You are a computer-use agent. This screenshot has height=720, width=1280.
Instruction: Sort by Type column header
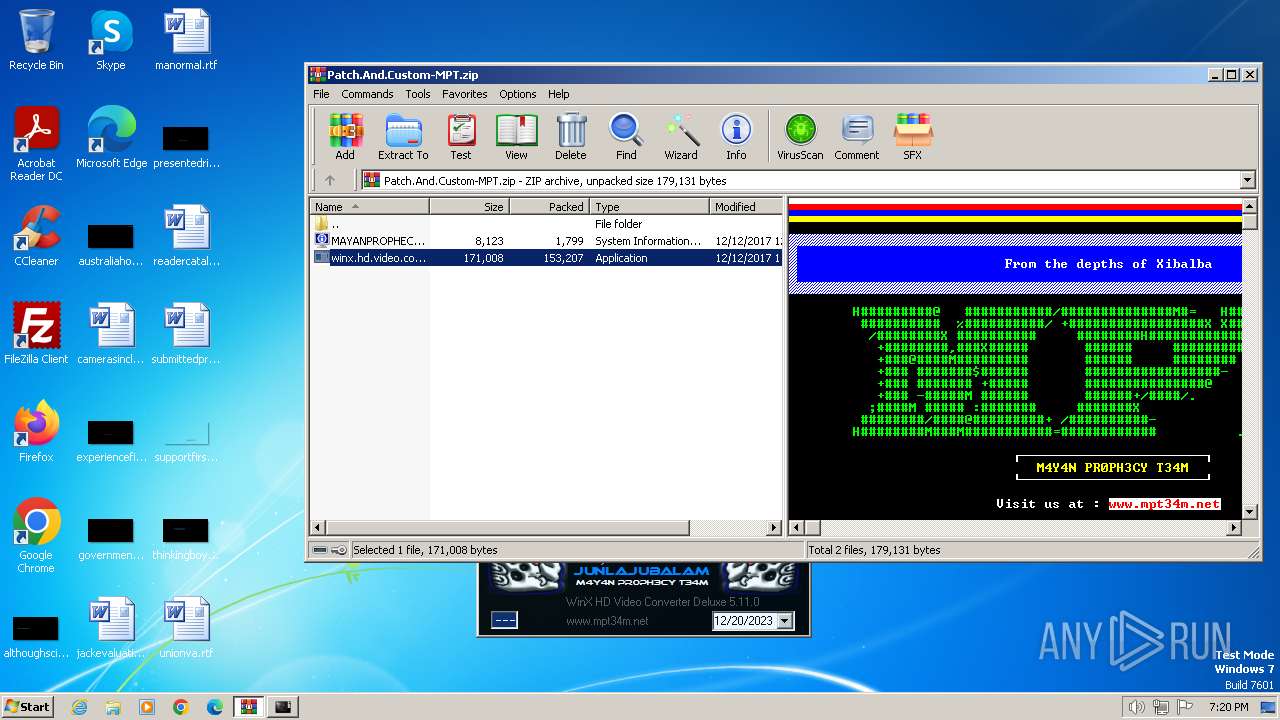649,207
